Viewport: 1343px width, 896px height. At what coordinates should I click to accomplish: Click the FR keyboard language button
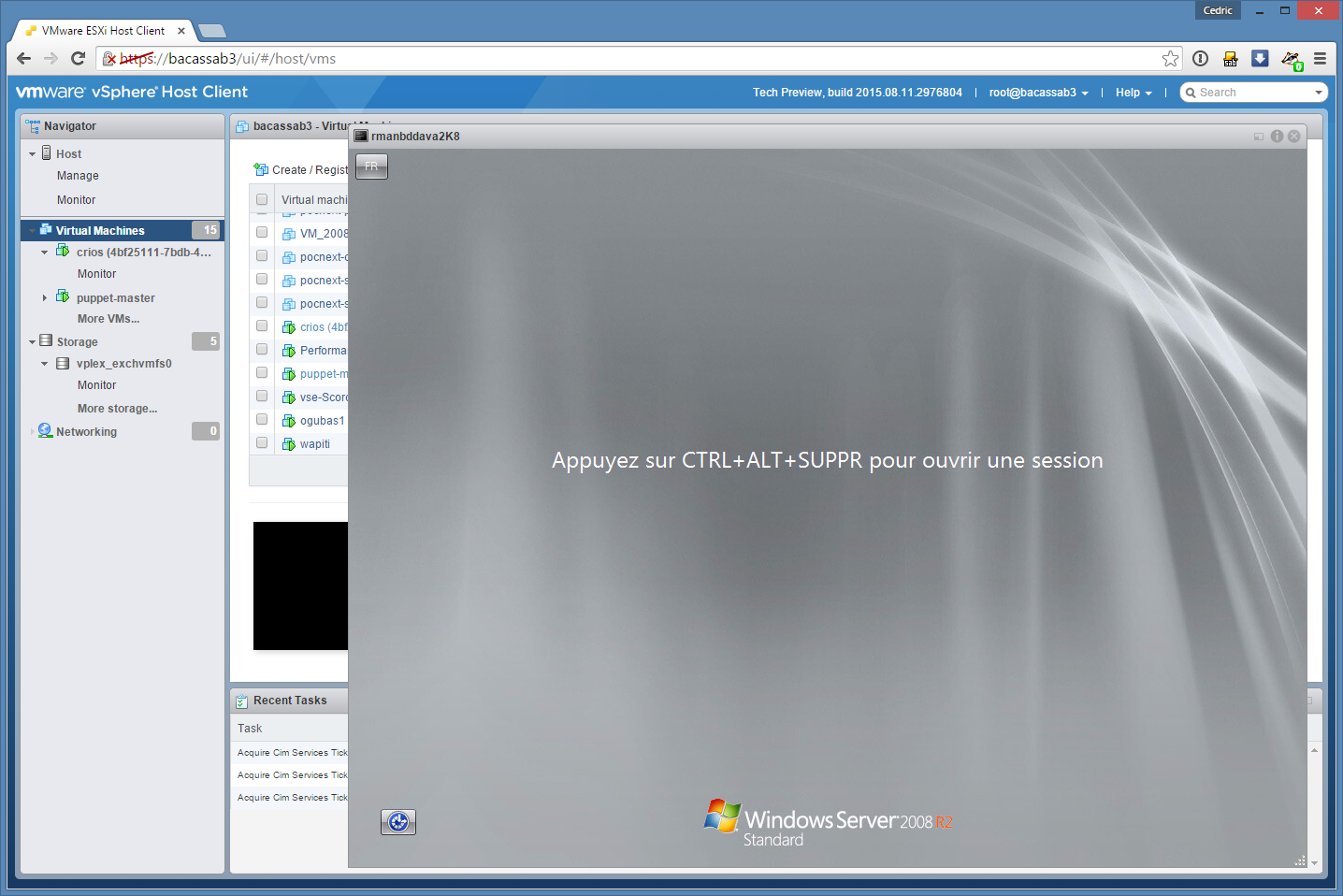tap(371, 166)
